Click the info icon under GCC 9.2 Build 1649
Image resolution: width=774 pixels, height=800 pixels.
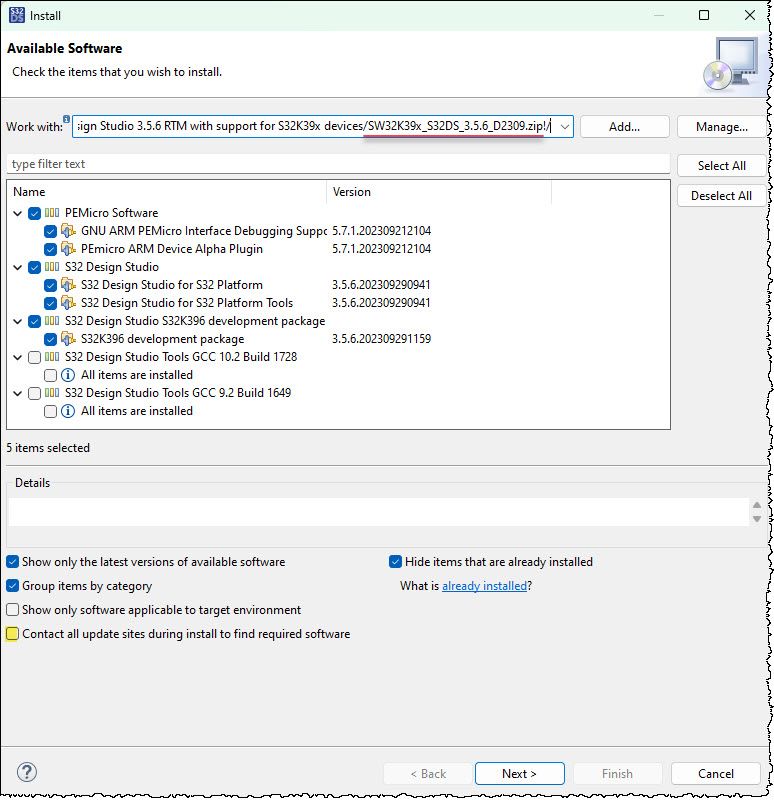68,411
